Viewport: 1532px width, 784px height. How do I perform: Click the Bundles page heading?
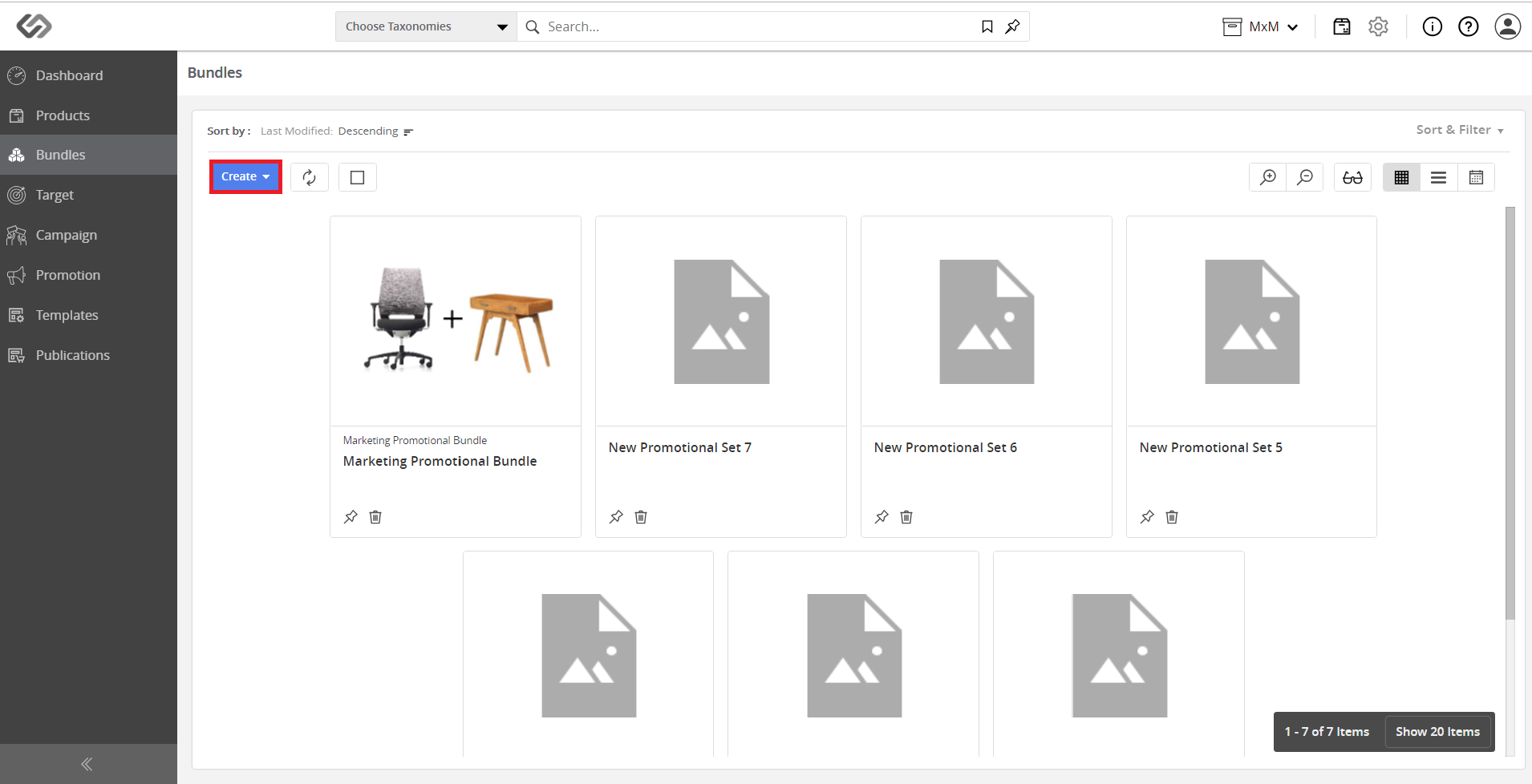coord(215,73)
